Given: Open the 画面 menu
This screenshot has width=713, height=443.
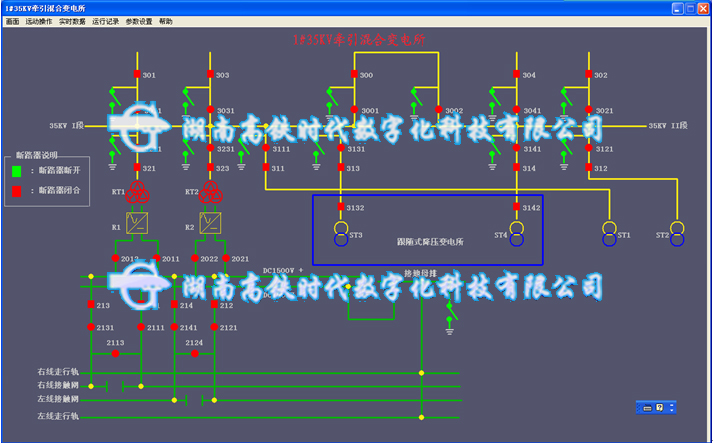Looking at the screenshot, I should (x=12, y=21).
